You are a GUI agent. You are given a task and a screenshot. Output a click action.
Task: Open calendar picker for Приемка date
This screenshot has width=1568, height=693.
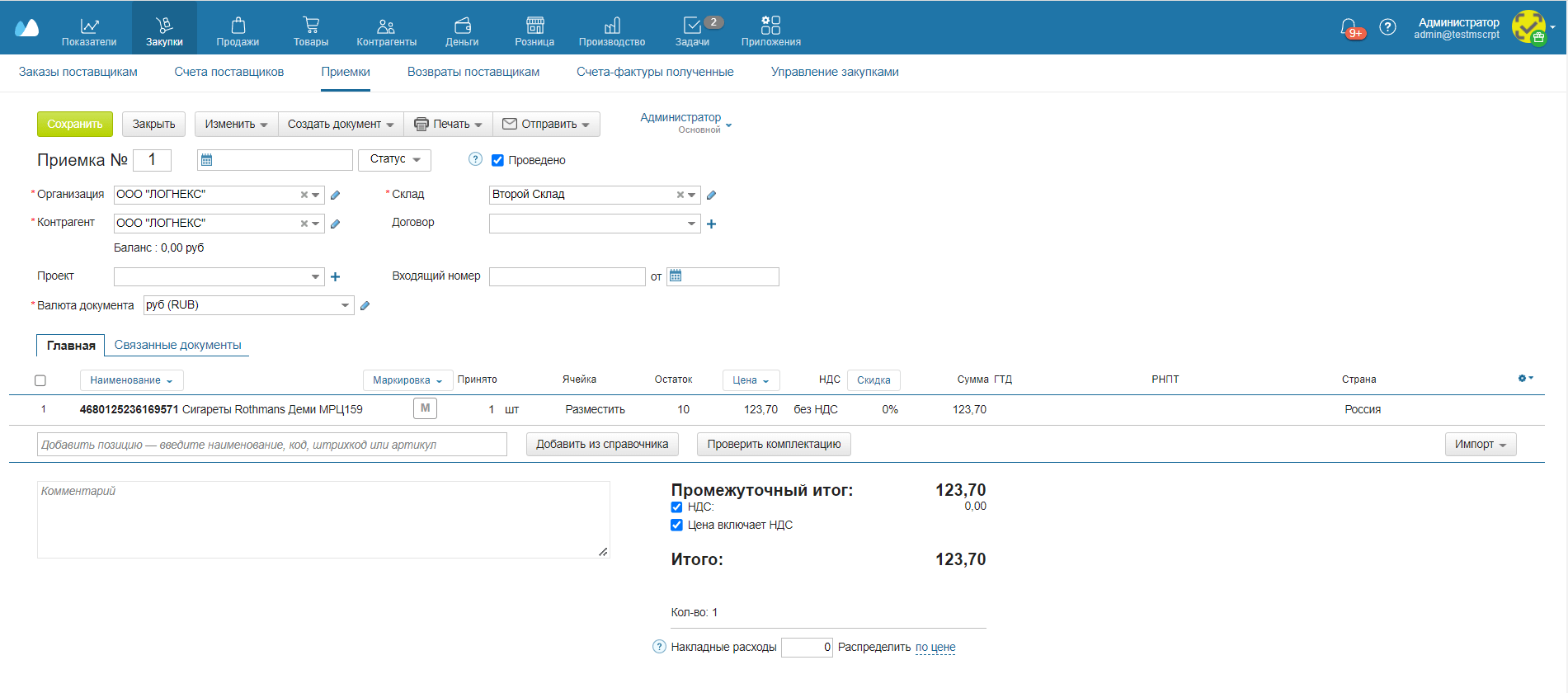207,160
